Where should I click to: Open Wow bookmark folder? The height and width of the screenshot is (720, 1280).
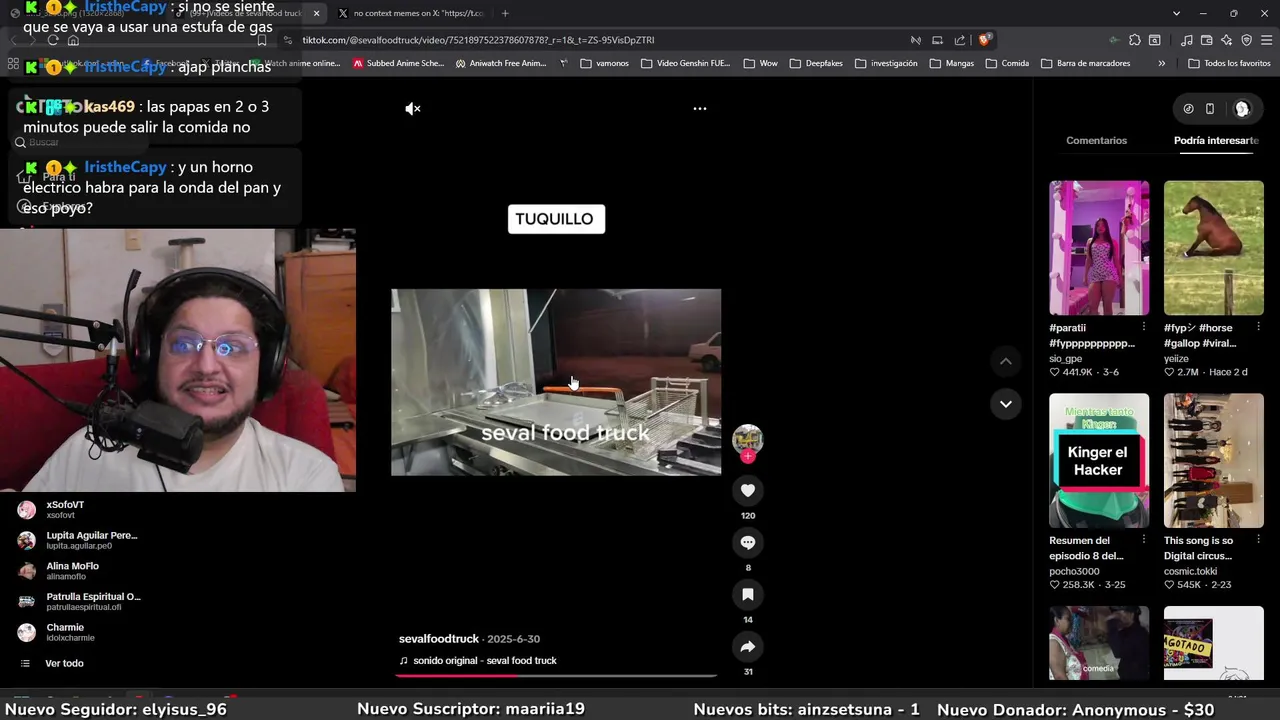pyautogui.click(x=760, y=63)
